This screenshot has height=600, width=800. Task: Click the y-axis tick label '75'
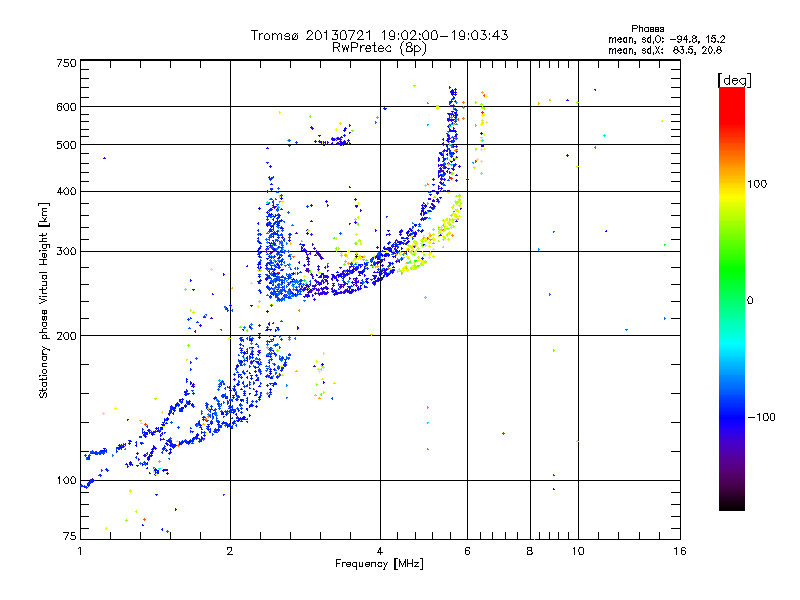[x=70, y=536]
